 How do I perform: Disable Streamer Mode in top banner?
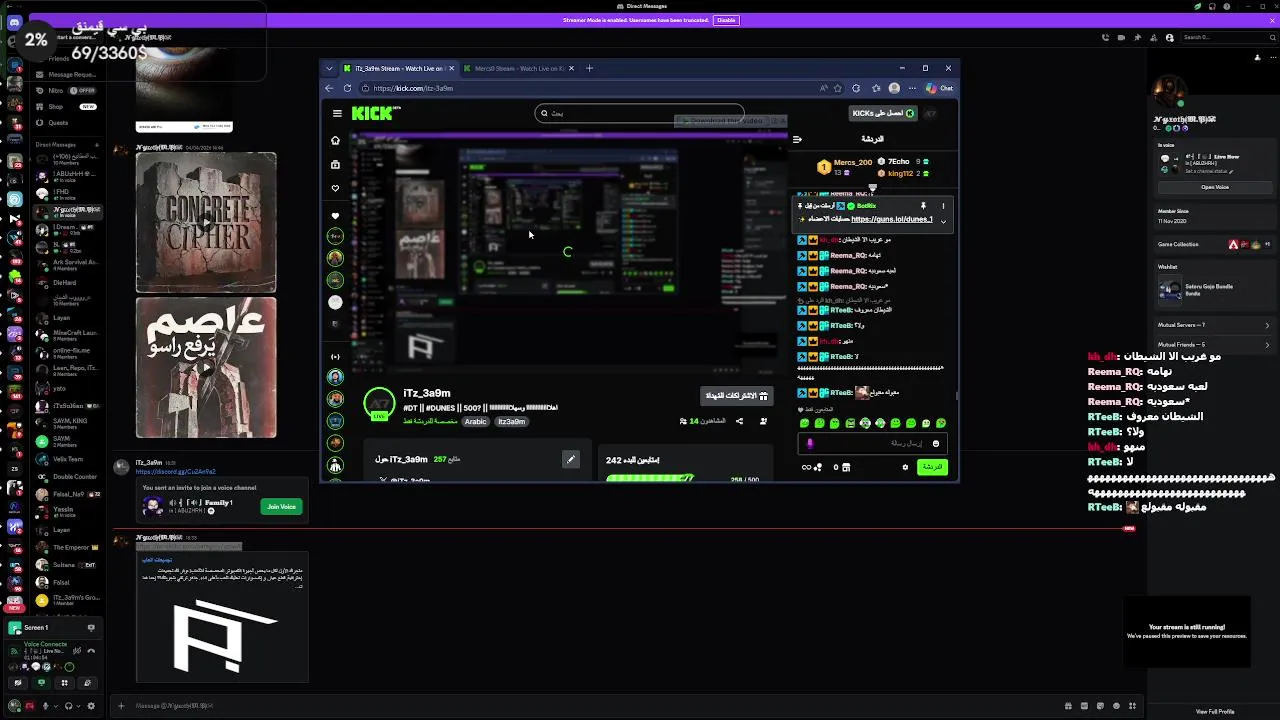coord(726,20)
